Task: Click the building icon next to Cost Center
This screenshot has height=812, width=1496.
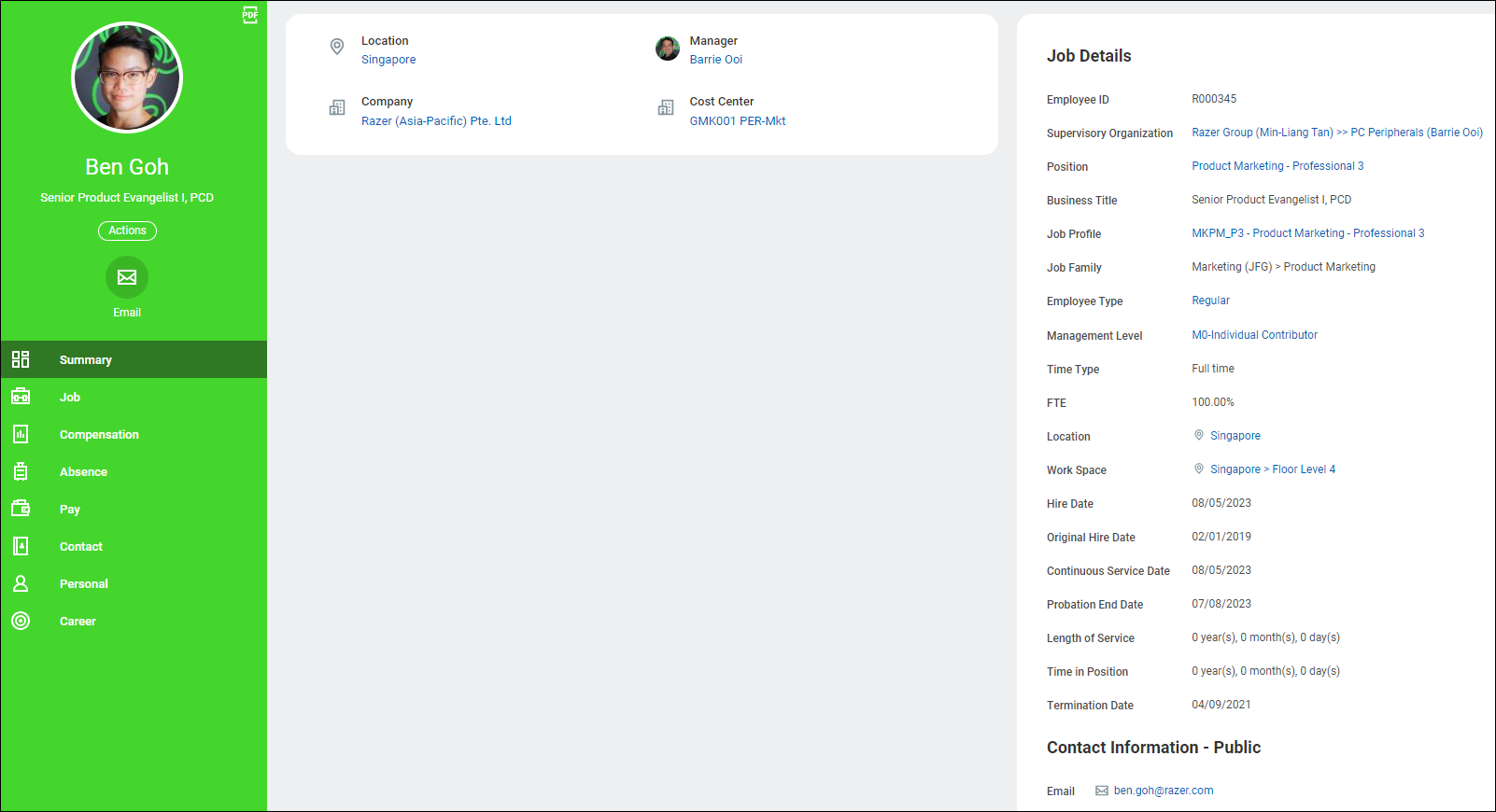Action: (x=666, y=108)
